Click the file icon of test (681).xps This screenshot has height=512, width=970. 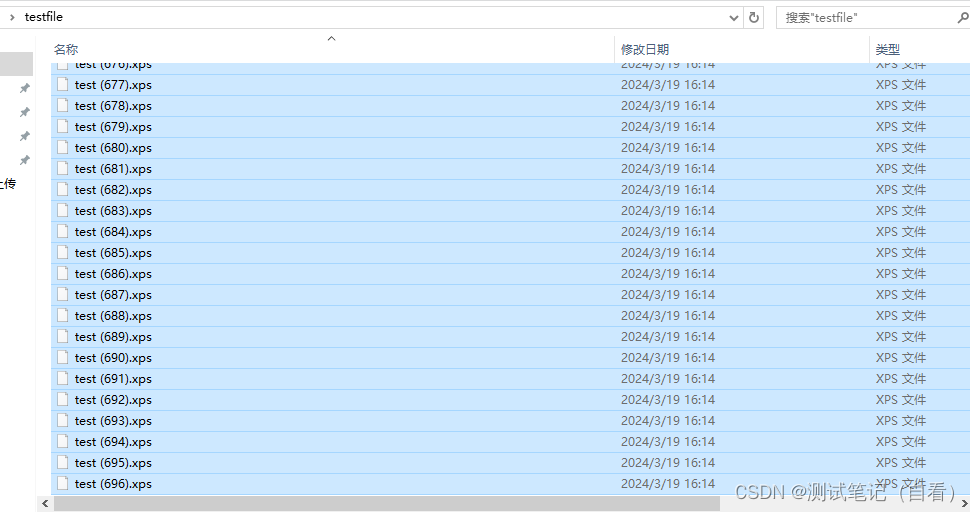pyautogui.click(x=62, y=168)
